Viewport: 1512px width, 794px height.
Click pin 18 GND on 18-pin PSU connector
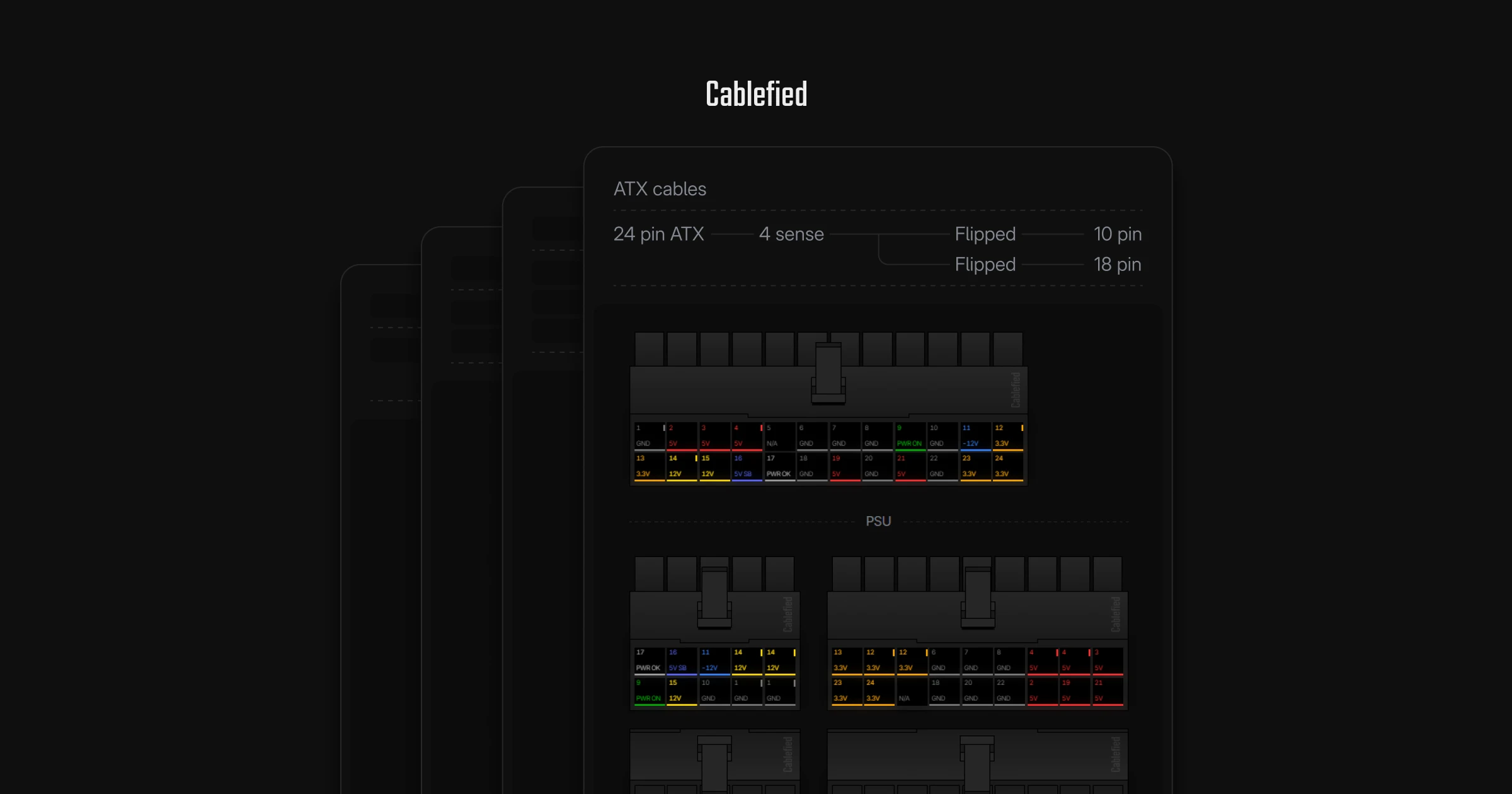[945, 691]
